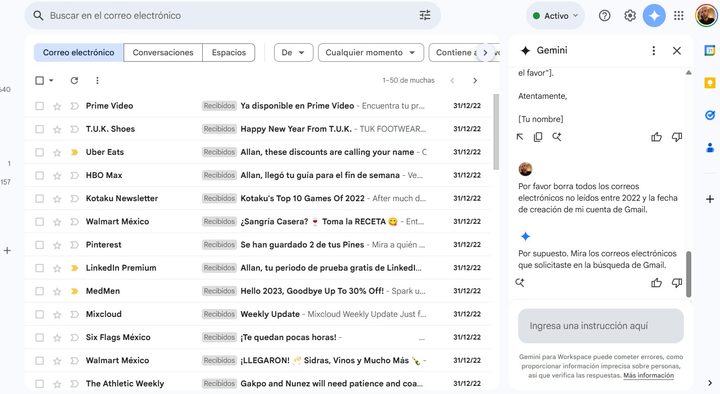Retry the draft response with sparkle-search icon

click(x=557, y=137)
